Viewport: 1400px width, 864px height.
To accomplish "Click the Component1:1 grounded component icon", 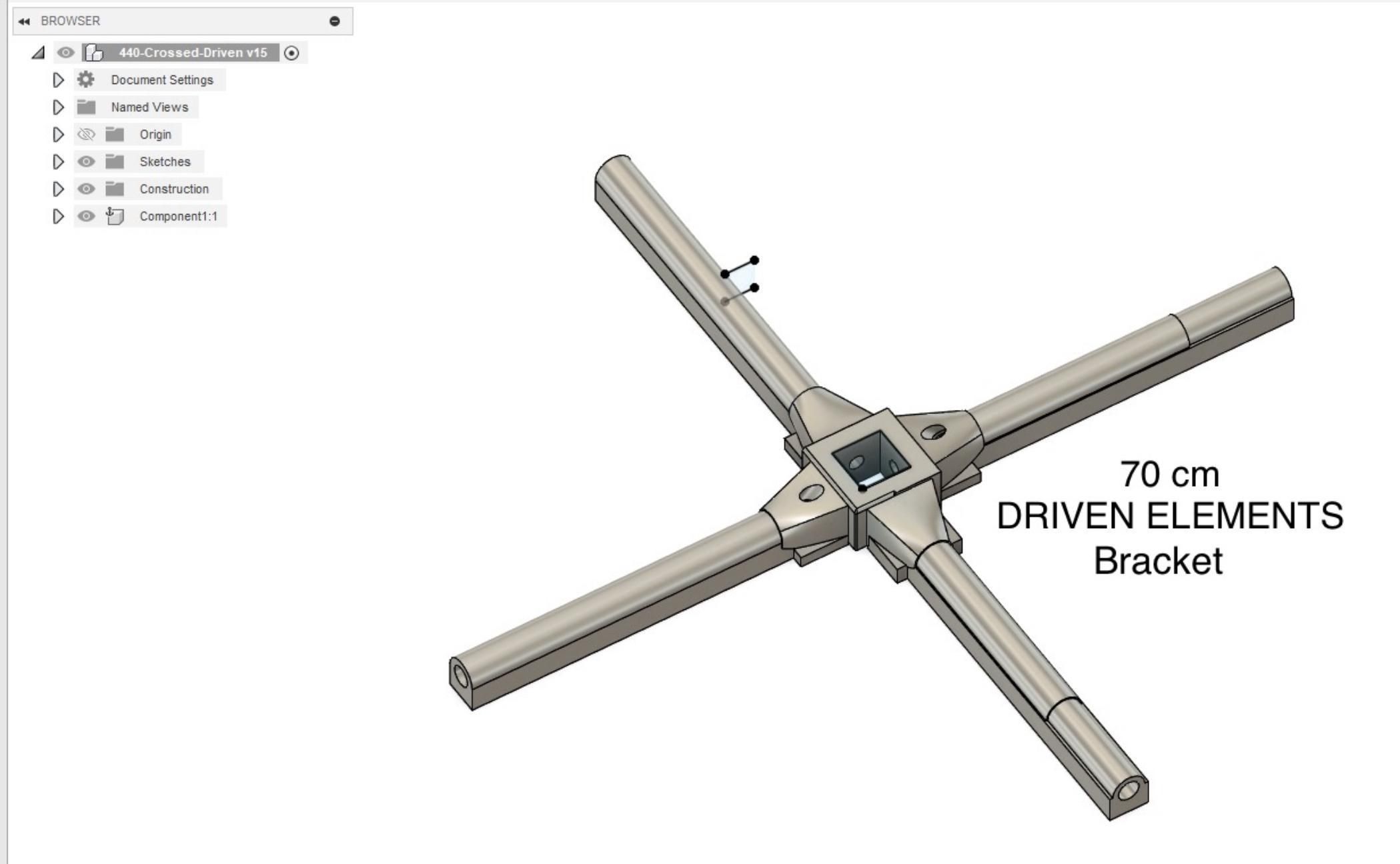I will point(115,217).
